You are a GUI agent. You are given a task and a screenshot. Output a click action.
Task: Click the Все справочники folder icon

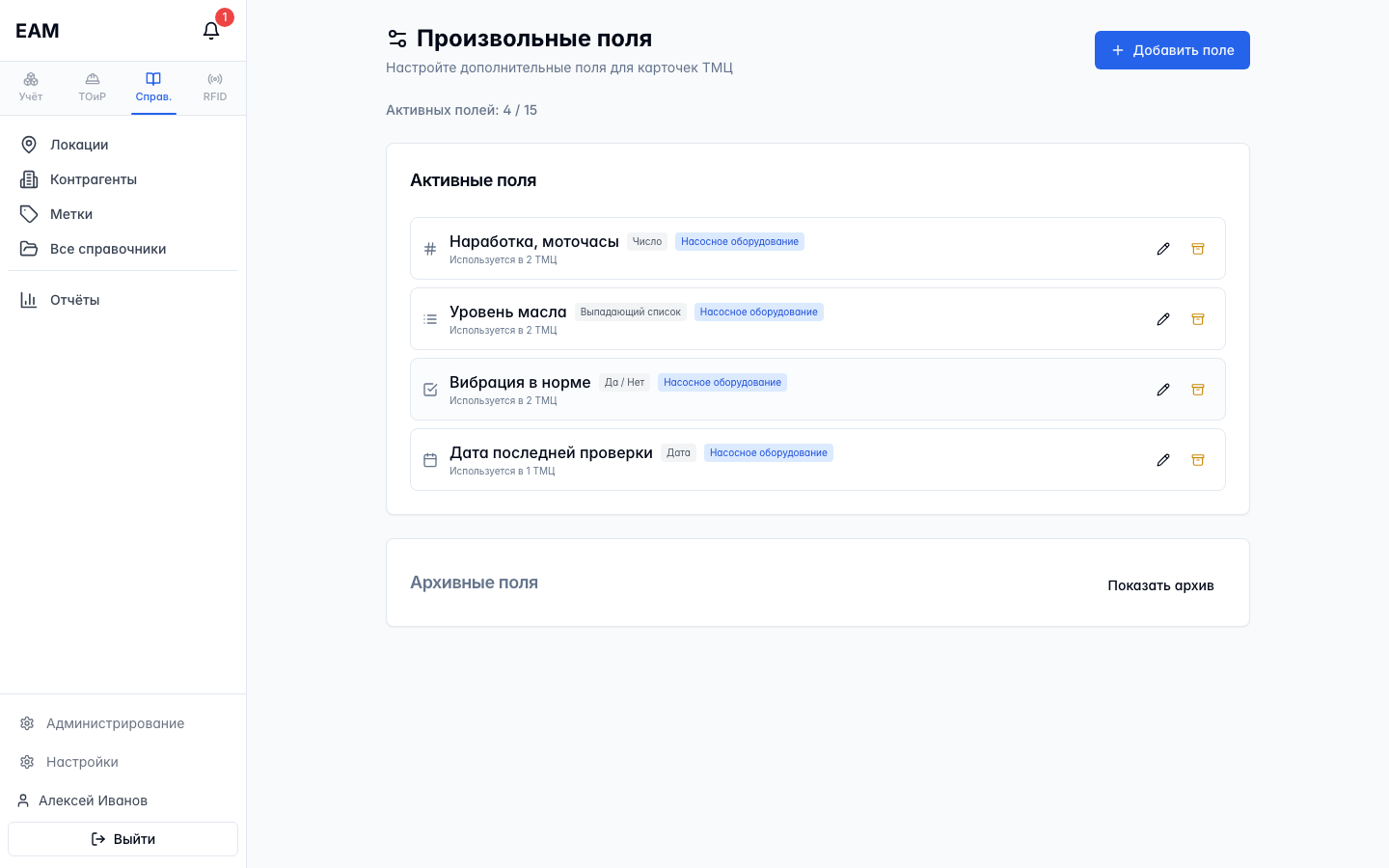coord(29,249)
